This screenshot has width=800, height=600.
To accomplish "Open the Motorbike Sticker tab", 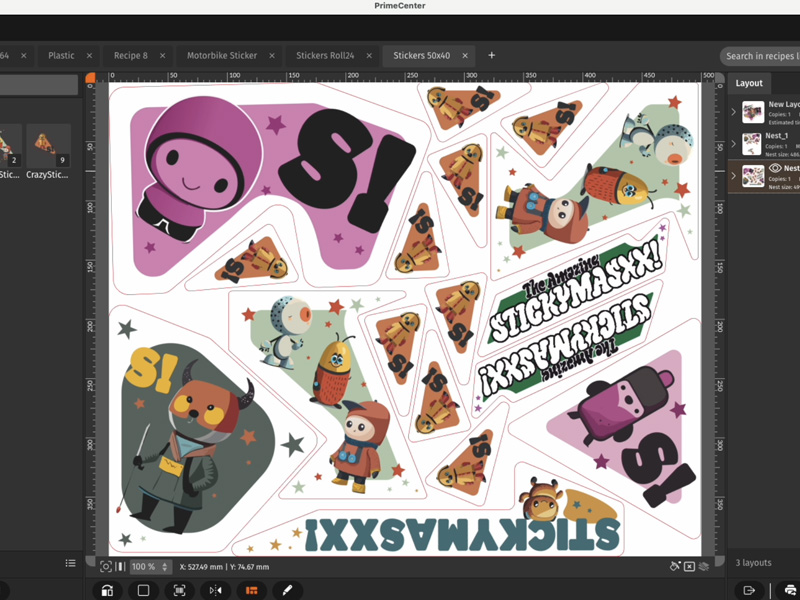I will pyautogui.click(x=222, y=56).
